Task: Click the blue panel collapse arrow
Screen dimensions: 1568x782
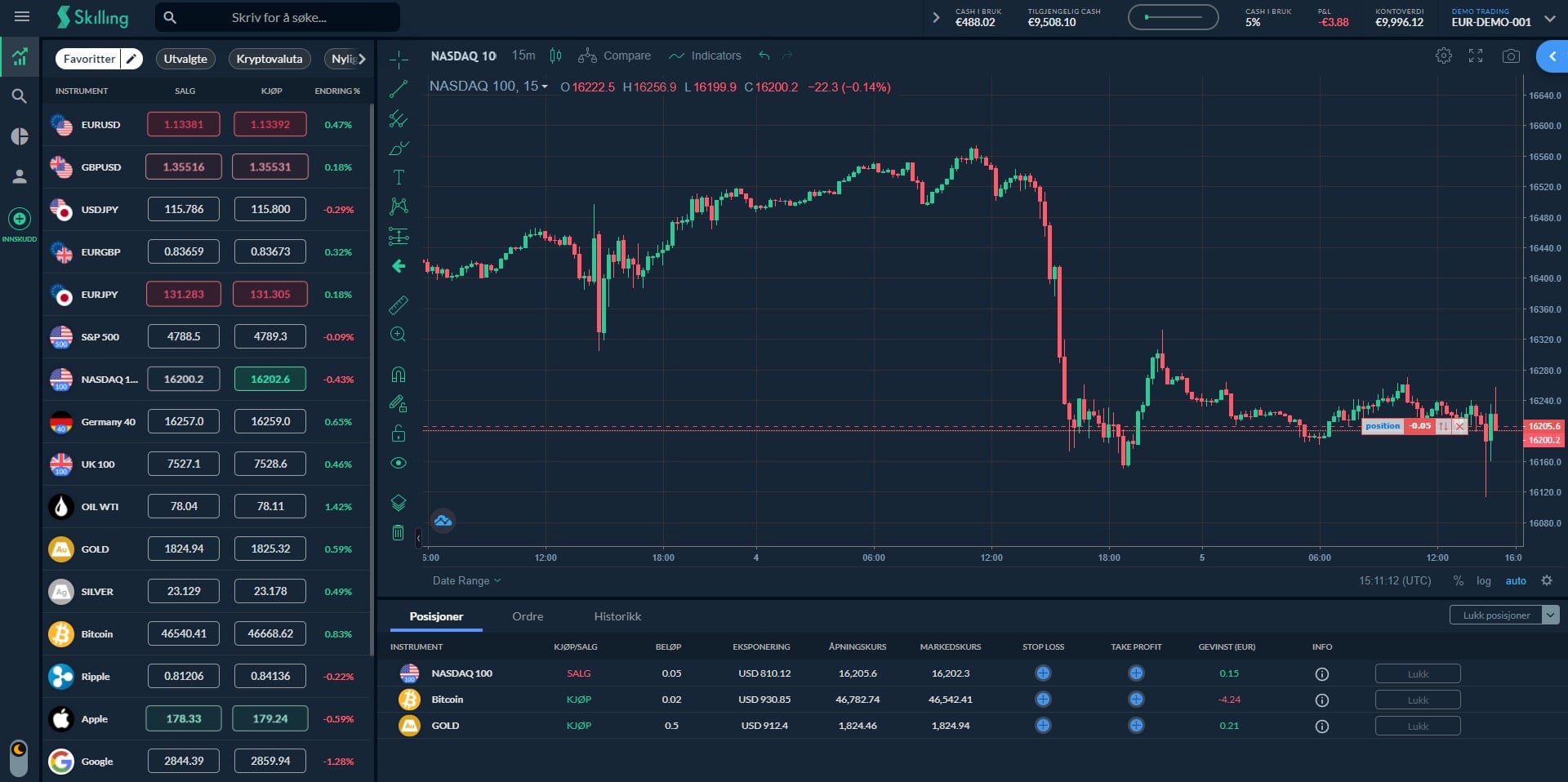Action: point(1552,56)
